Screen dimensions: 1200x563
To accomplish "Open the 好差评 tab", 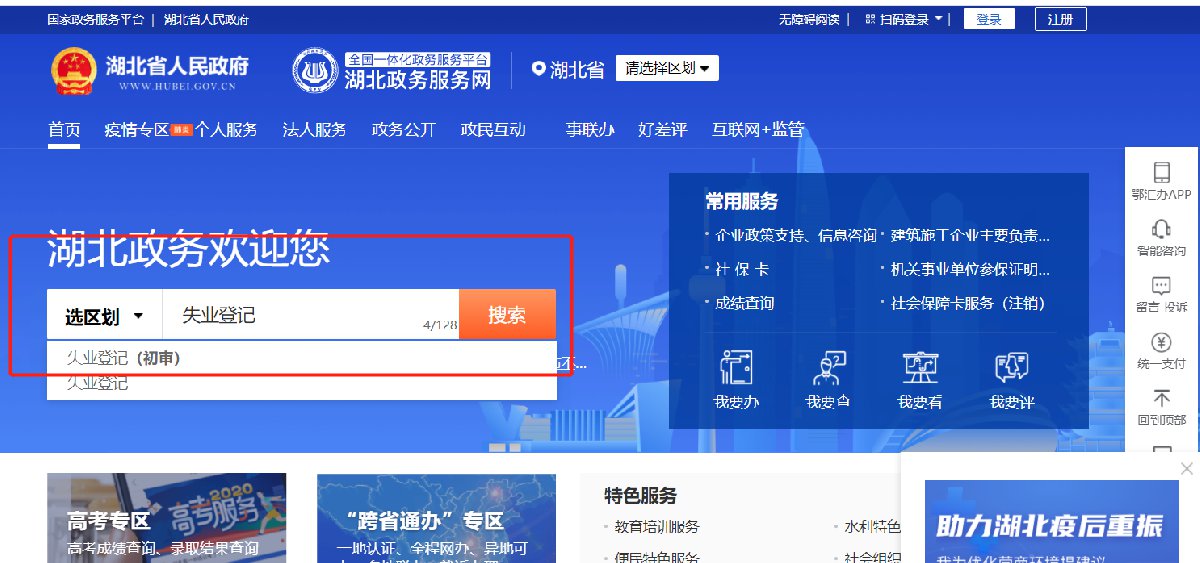I will [663, 129].
